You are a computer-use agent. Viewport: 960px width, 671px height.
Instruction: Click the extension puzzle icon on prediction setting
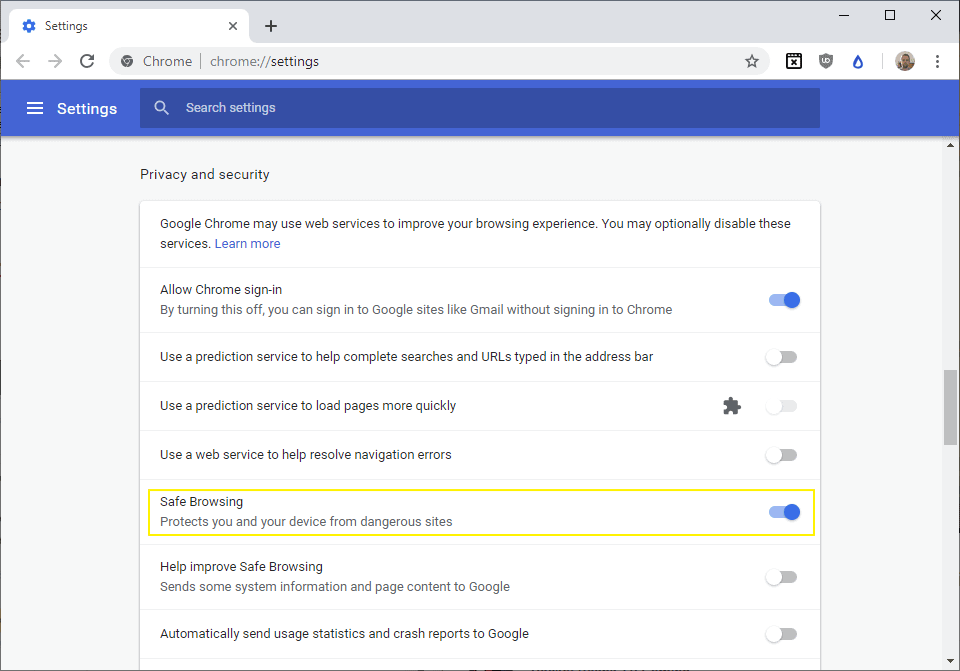(731, 406)
